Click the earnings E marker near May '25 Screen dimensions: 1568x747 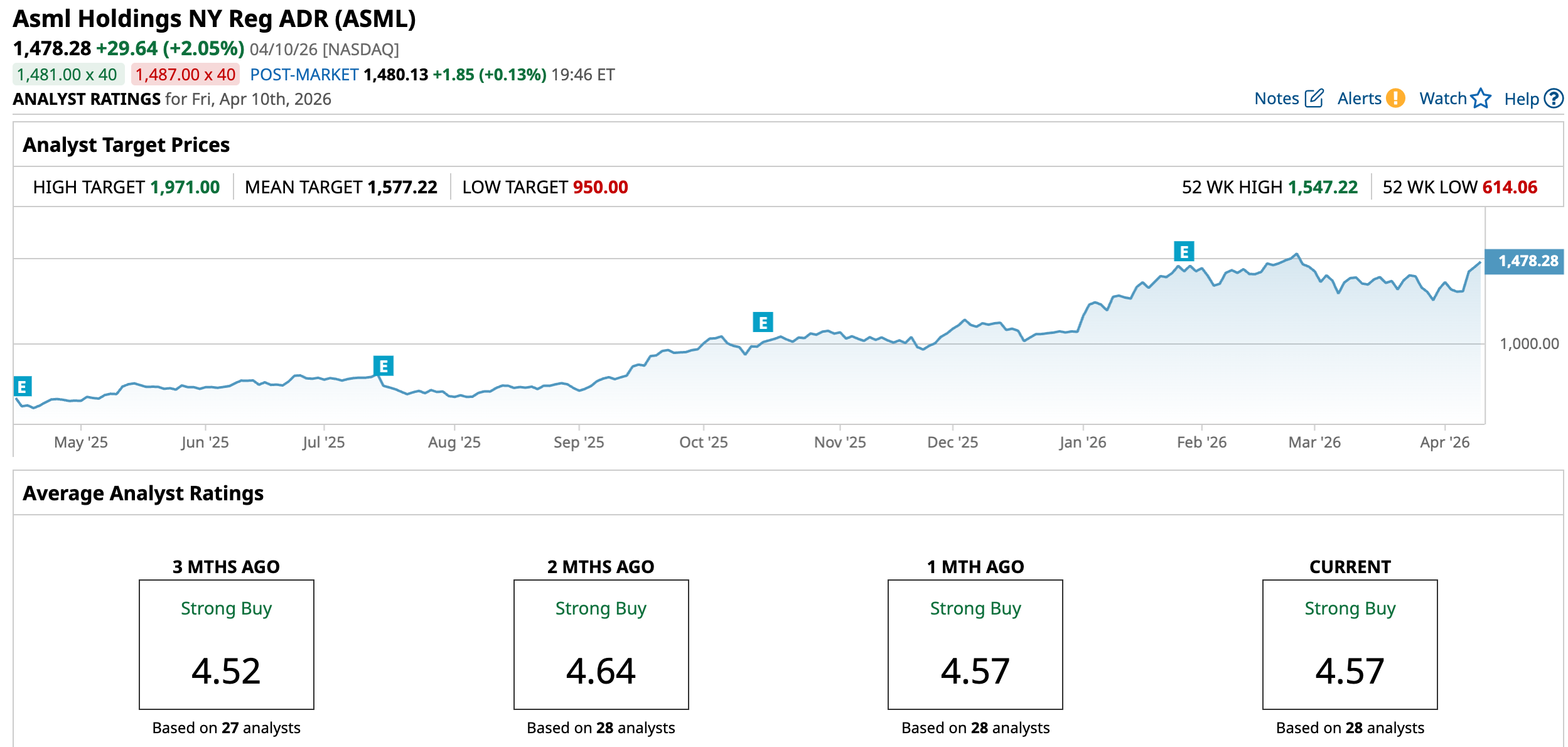(22, 387)
